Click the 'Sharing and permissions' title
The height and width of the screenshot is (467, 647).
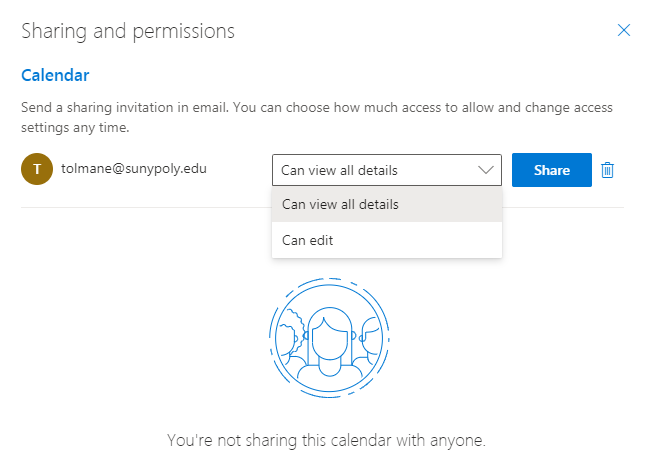click(128, 31)
